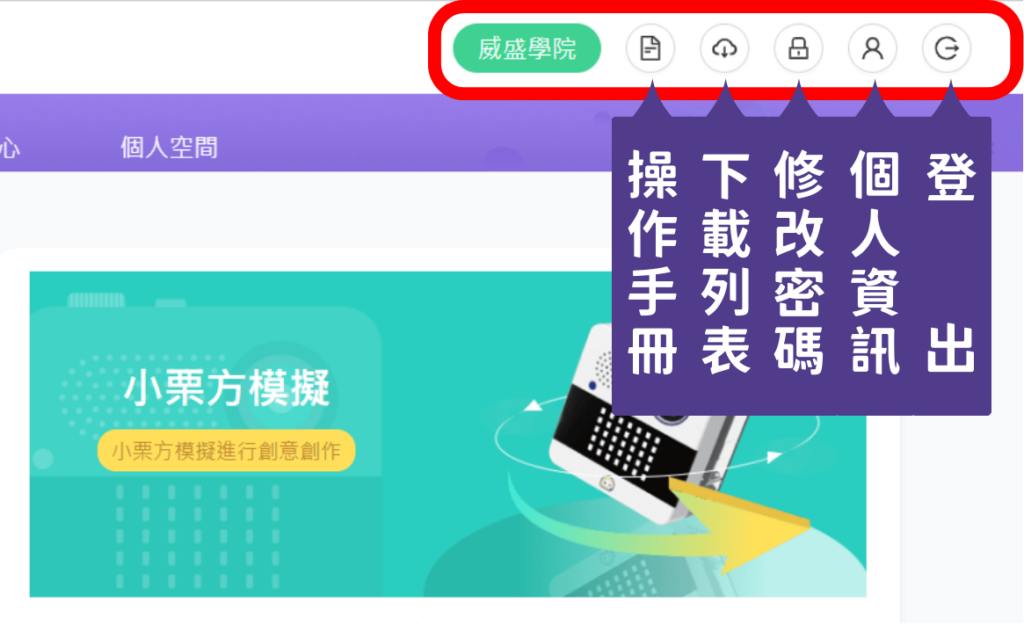The width and height of the screenshot is (1024, 624).
Task: Click the 登出 annotation label
Action: click(951, 263)
